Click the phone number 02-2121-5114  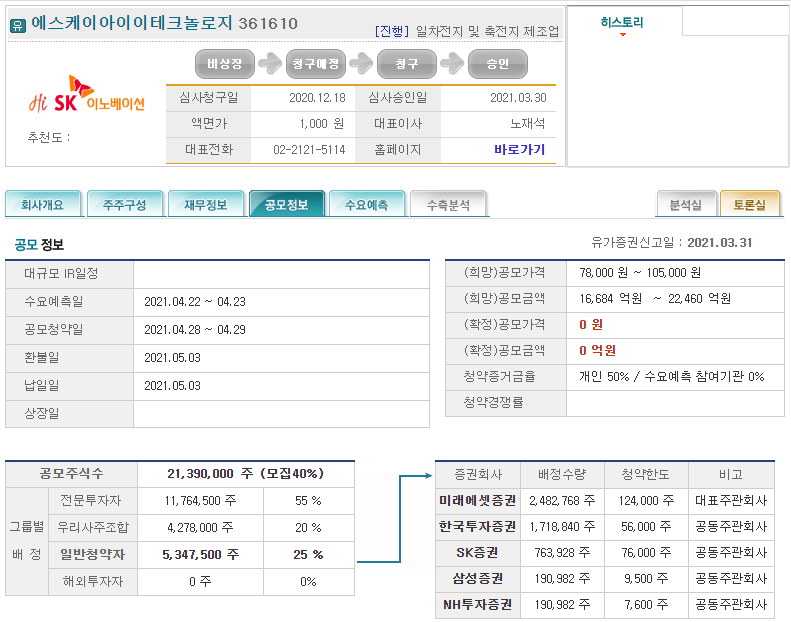click(x=309, y=150)
